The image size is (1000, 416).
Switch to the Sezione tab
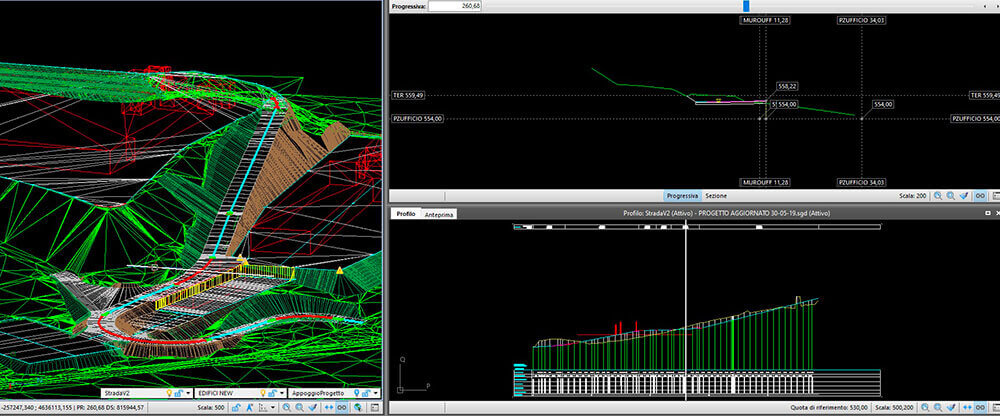point(715,195)
